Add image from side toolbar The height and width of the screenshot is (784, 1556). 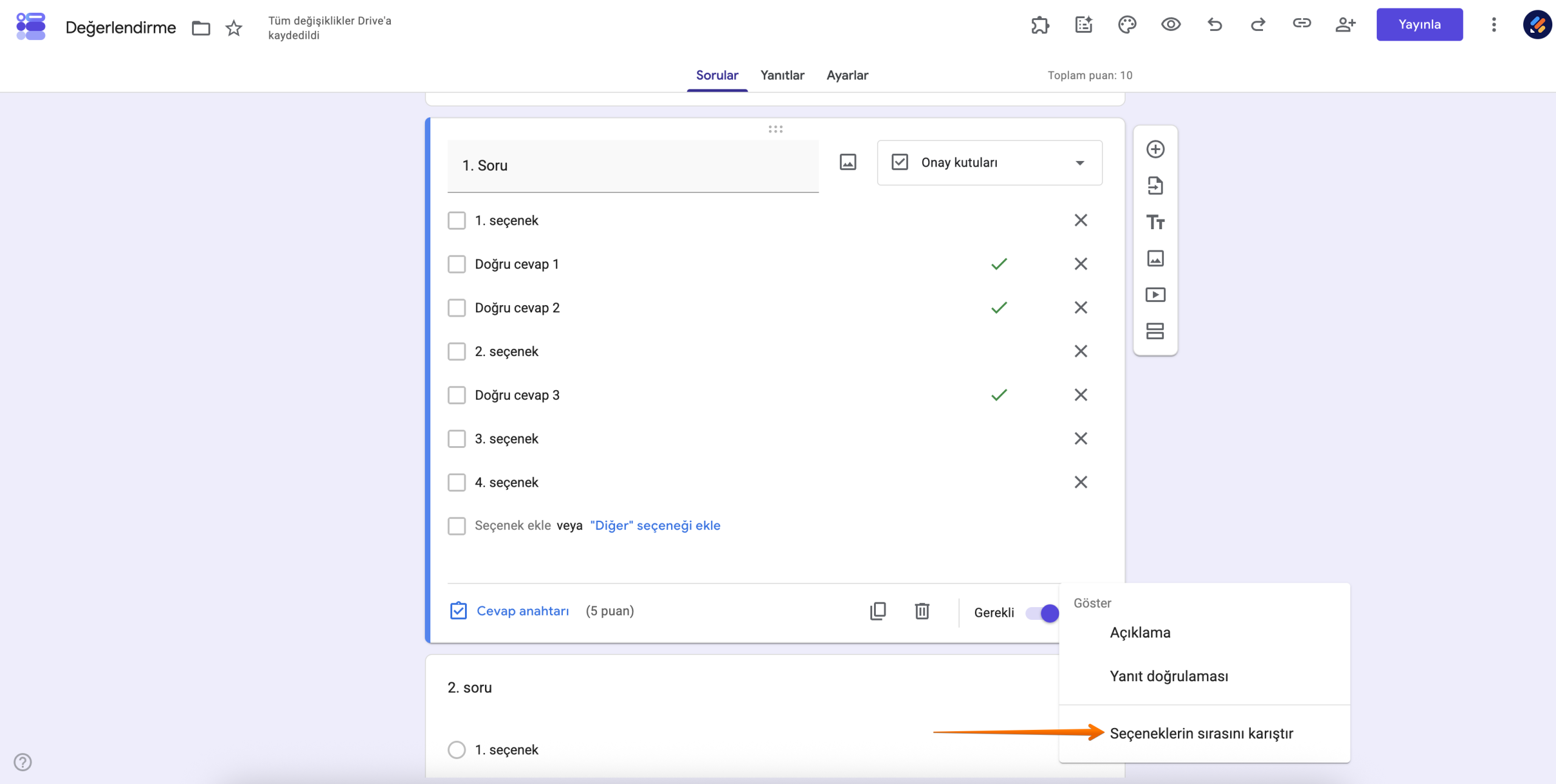[x=1155, y=259]
